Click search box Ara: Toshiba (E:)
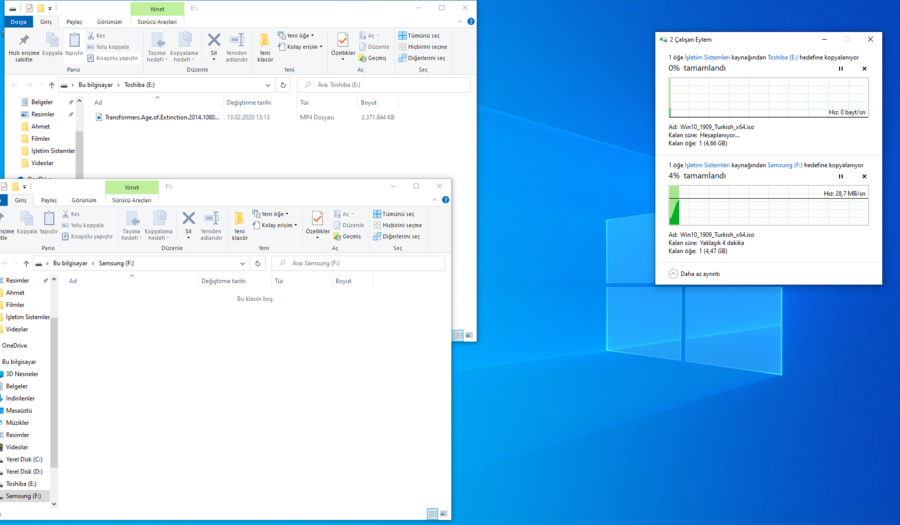 383,85
